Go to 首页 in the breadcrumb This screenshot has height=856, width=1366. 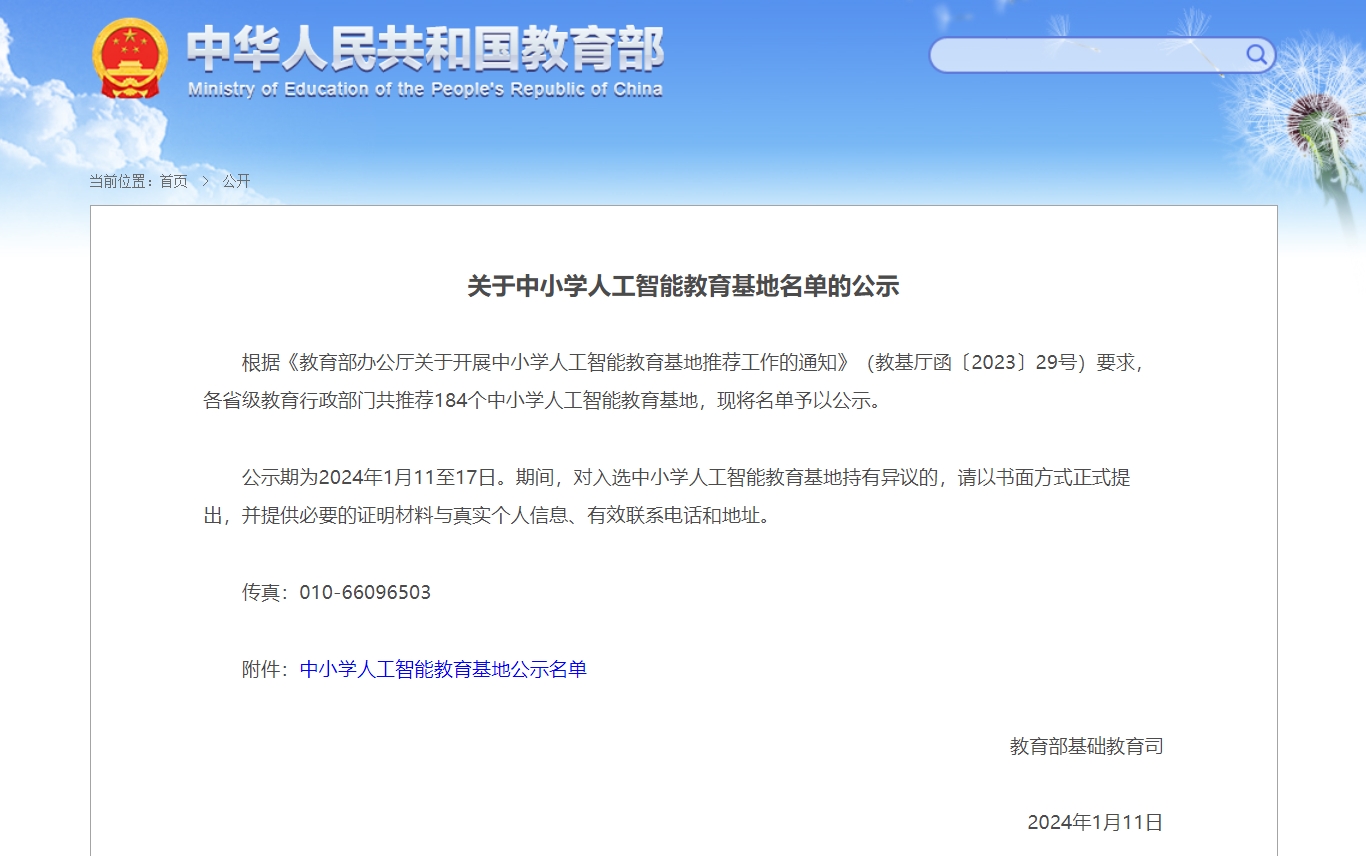coord(173,181)
